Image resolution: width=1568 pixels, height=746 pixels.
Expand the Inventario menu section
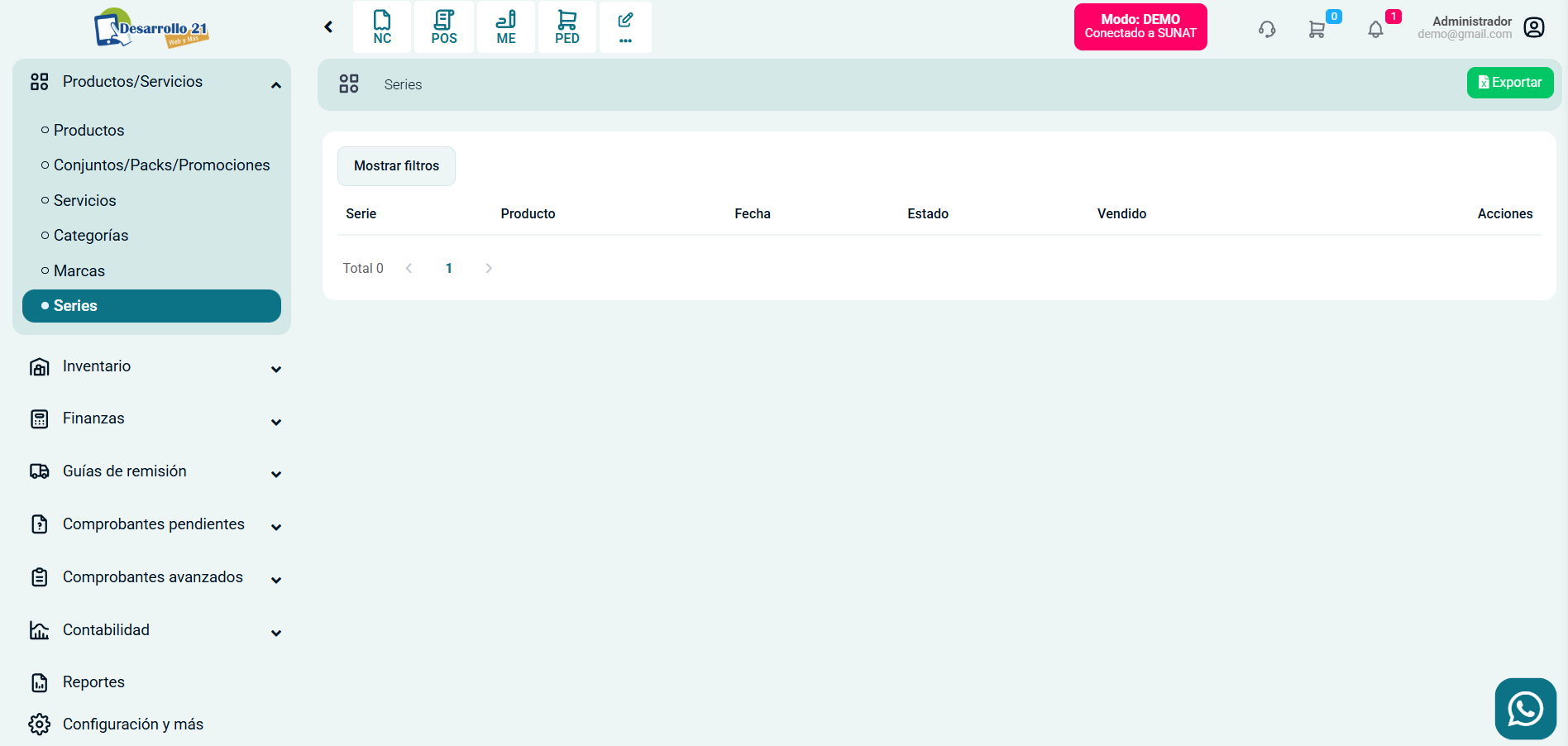[276, 369]
